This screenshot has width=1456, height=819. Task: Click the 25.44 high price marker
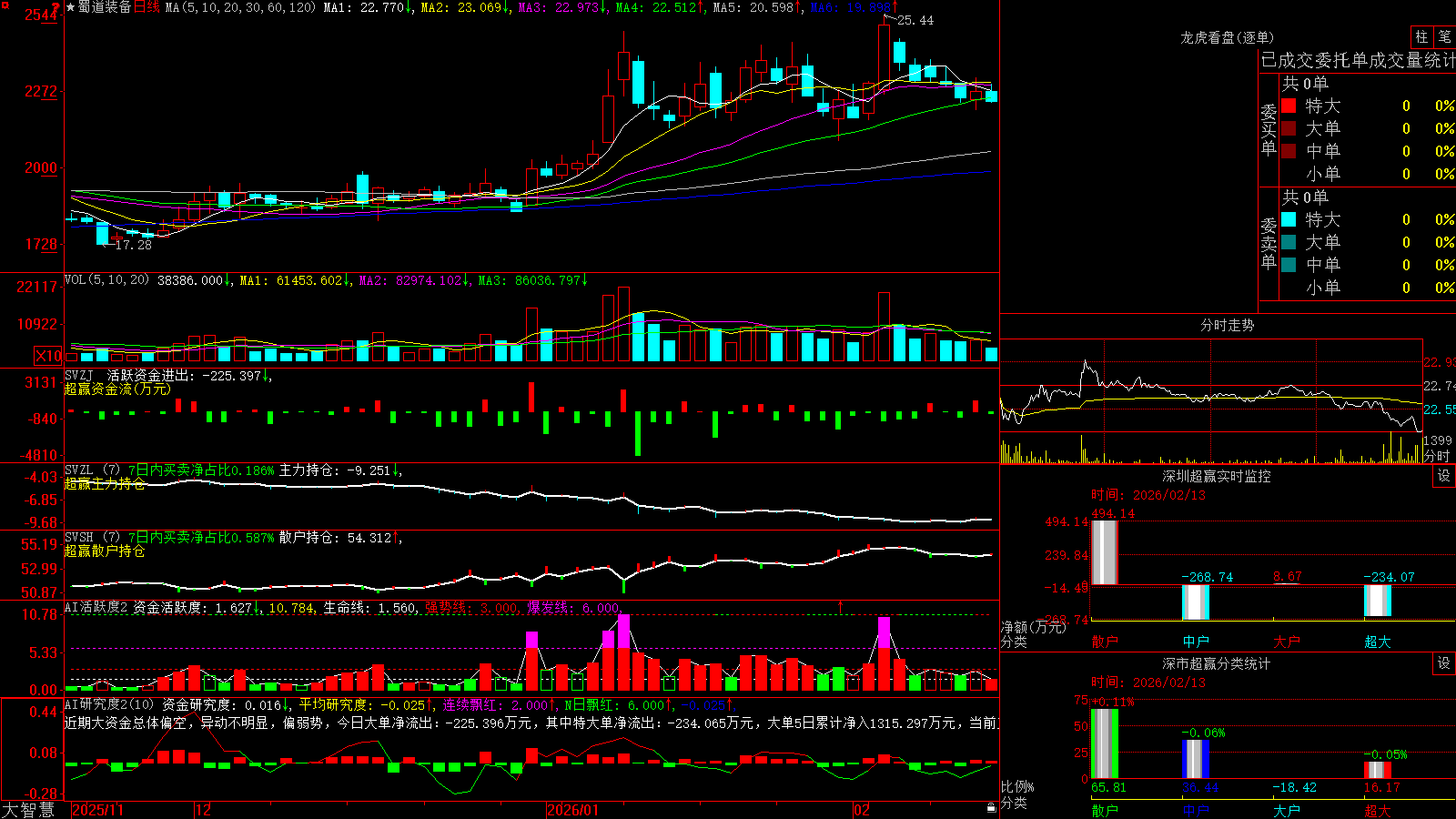point(915,20)
